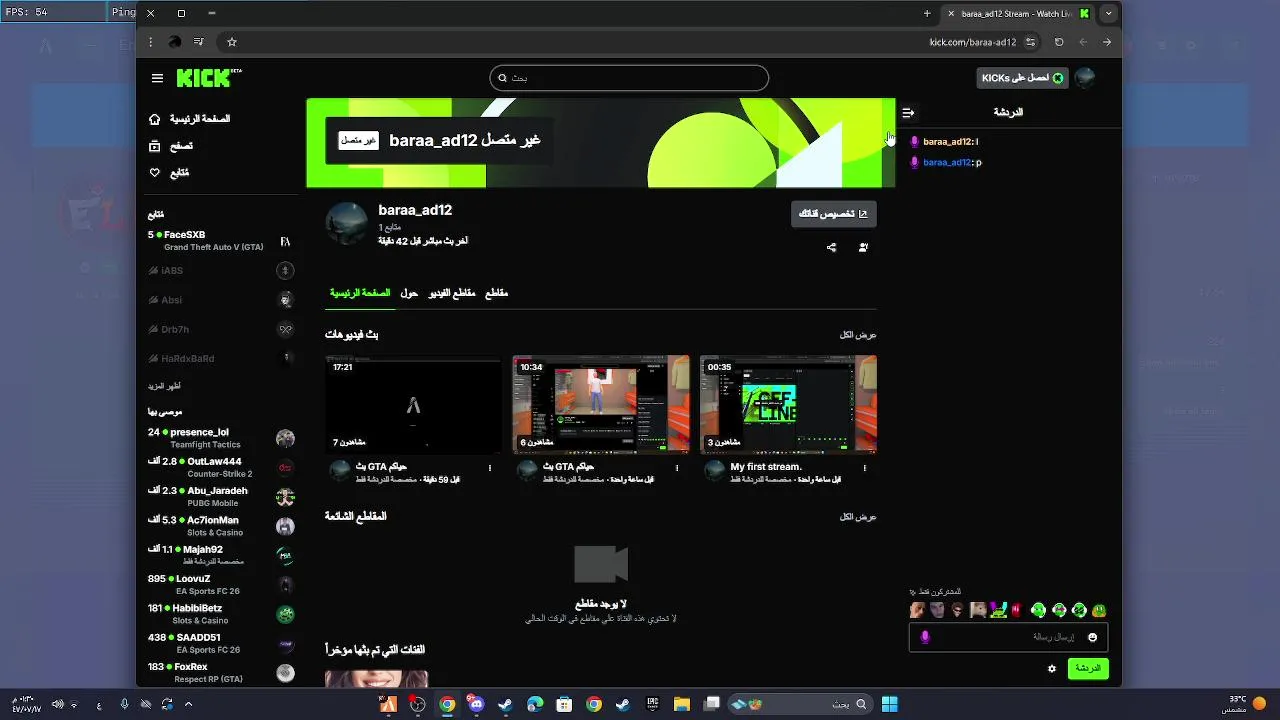
Task: Collapse the chat panel with arrow icon
Action: (x=908, y=113)
